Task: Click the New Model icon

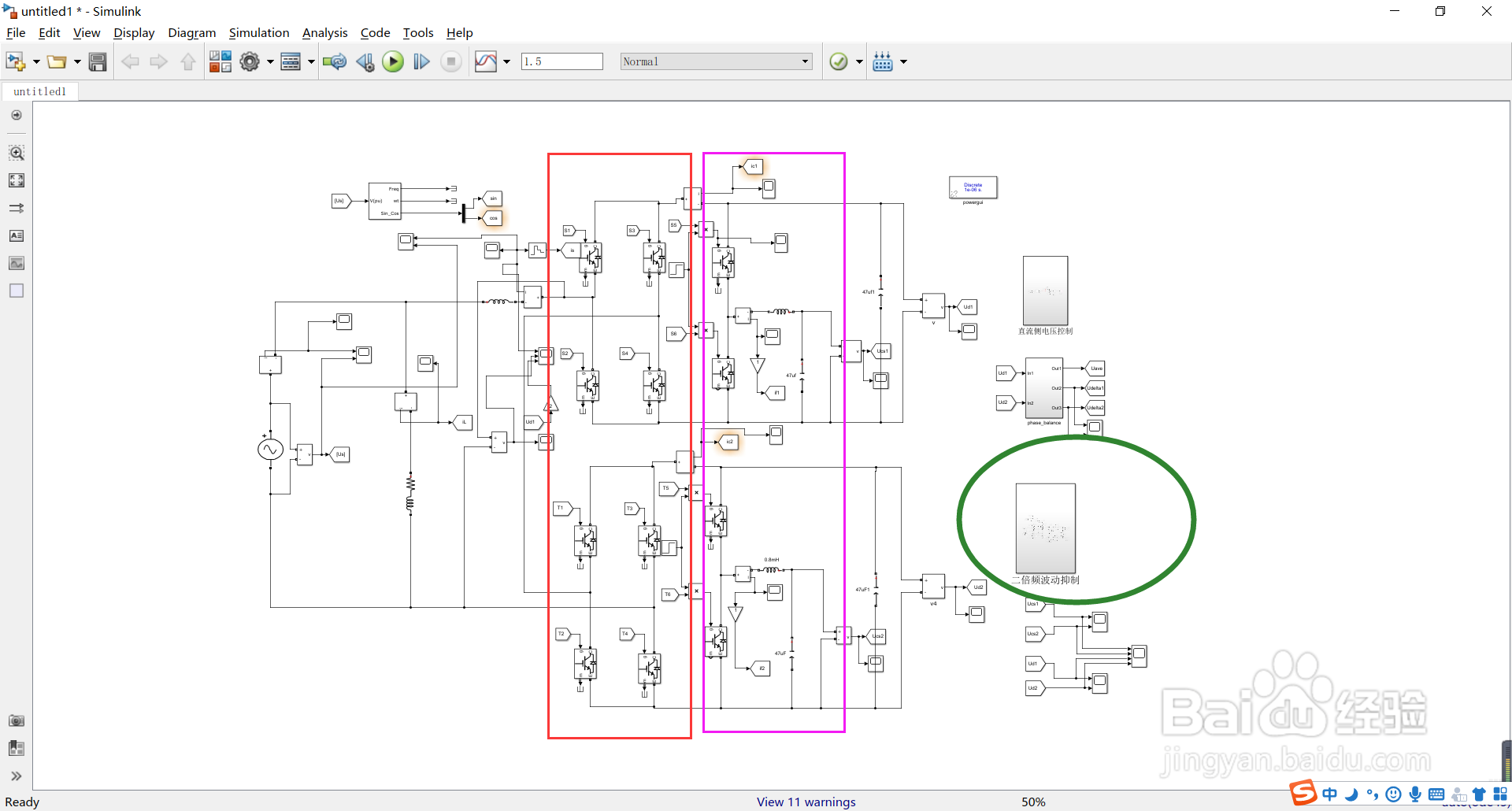Action: (x=16, y=61)
